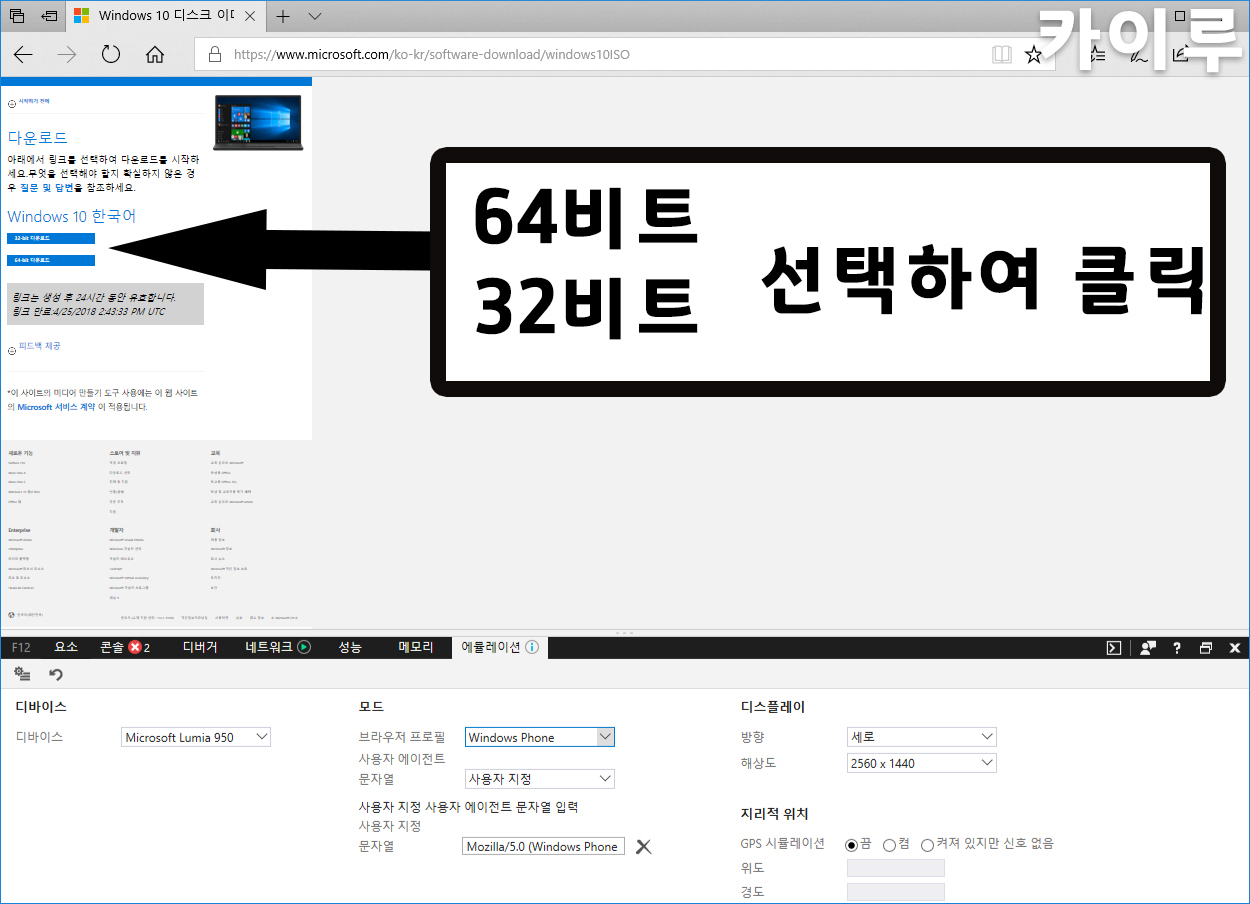1250x904 pixels.
Task: Click the custom user agent string field
Action: click(544, 846)
